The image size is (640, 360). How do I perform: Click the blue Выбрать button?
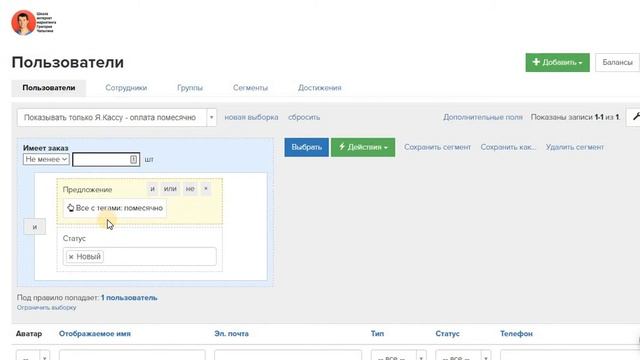coord(307,147)
